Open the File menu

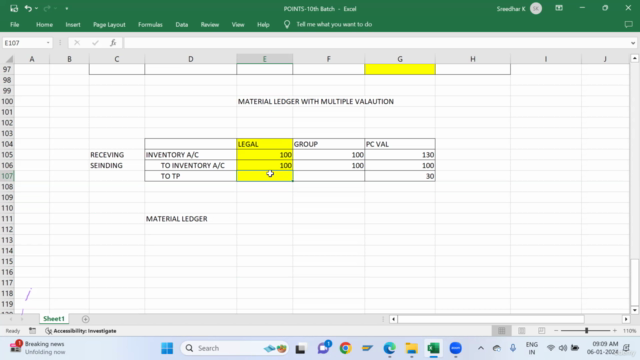pos(15,24)
